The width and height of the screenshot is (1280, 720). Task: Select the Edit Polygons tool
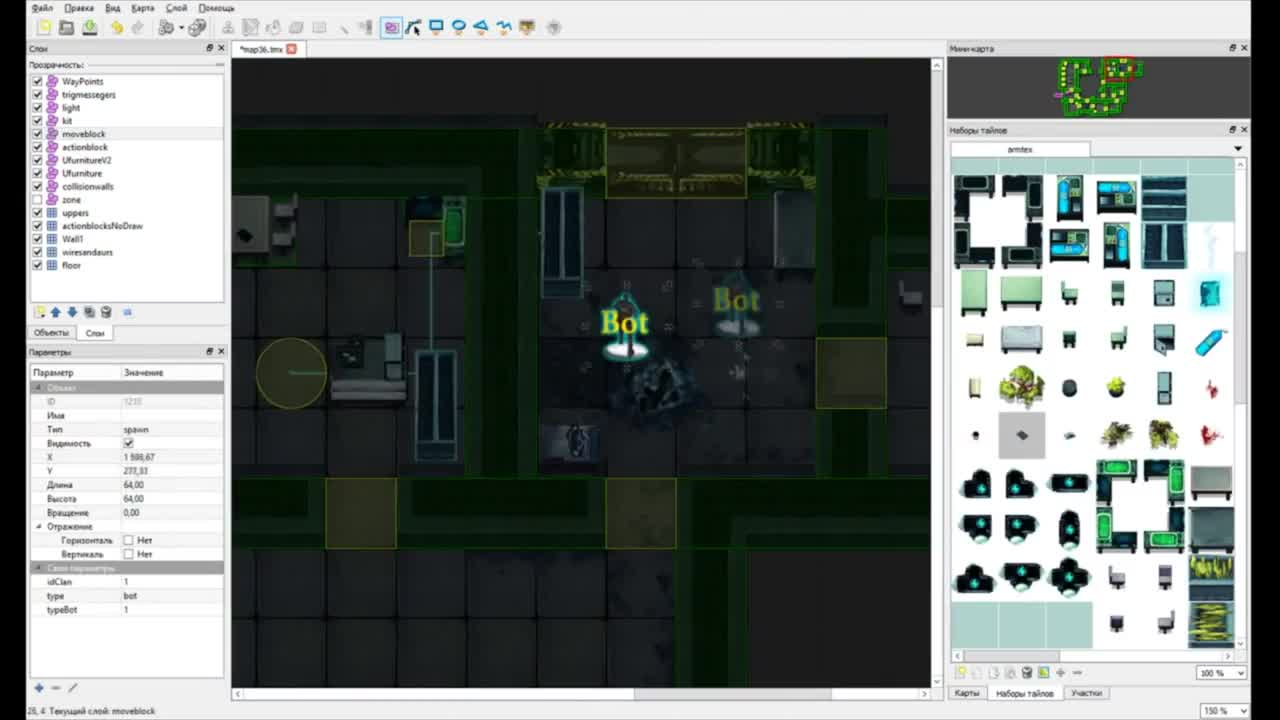413,27
